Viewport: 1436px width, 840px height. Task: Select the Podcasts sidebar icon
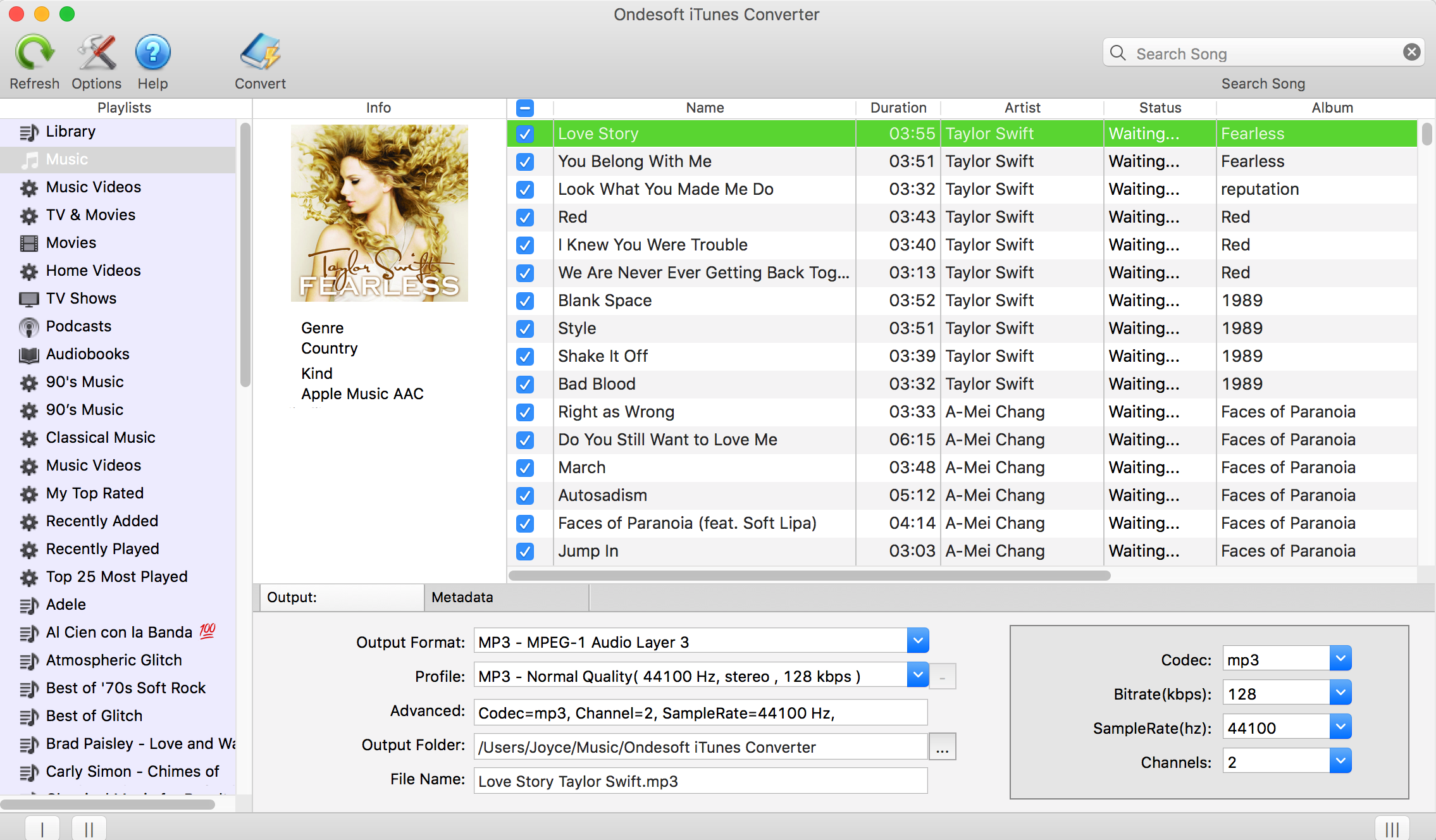(x=28, y=326)
